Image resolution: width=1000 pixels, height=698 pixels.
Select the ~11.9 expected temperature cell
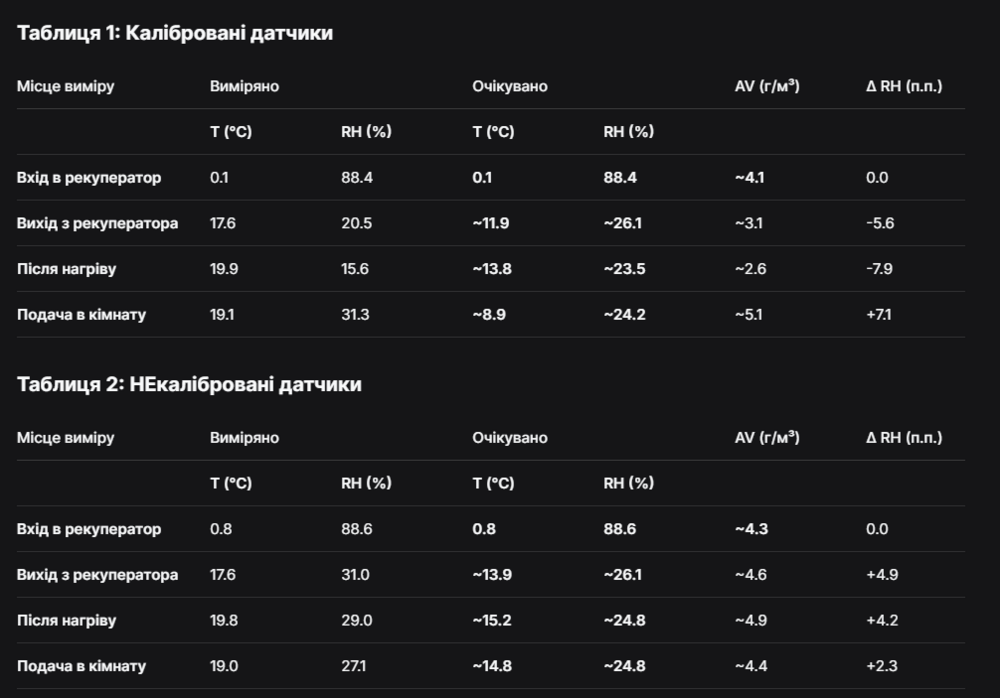point(491,223)
